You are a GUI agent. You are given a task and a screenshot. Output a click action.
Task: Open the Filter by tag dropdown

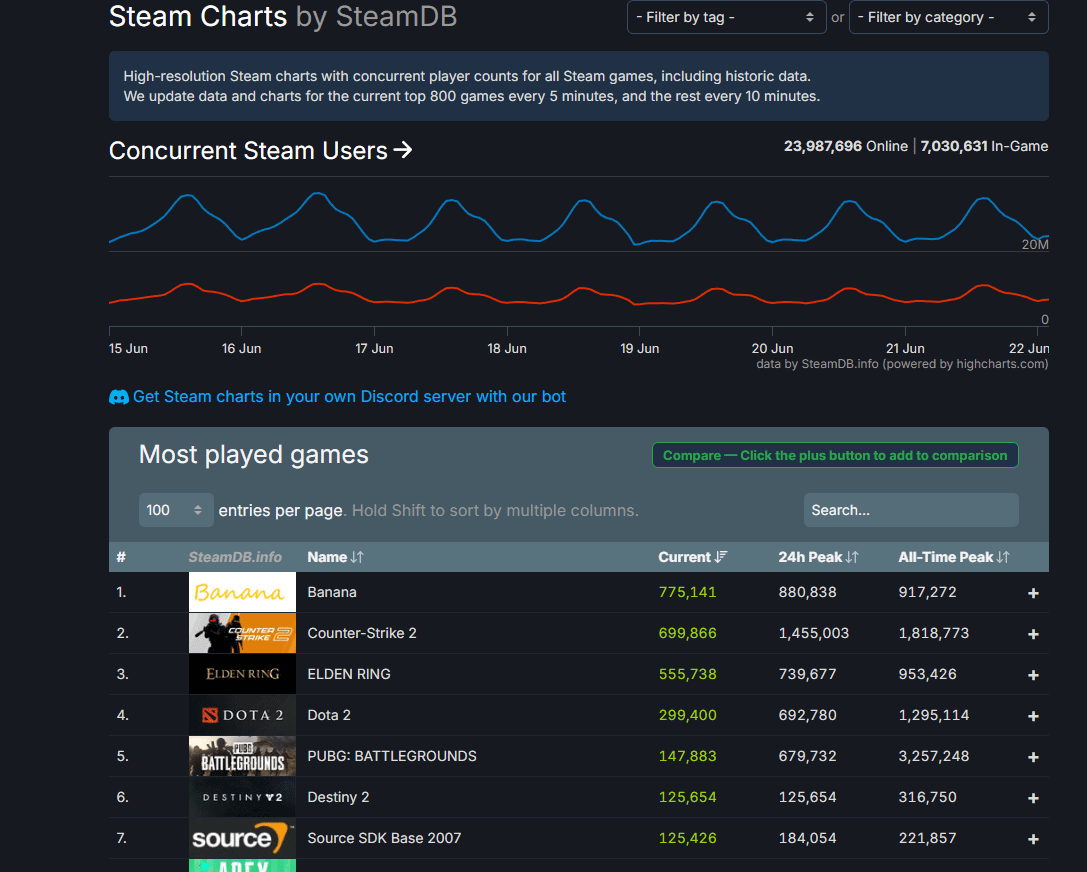point(725,17)
